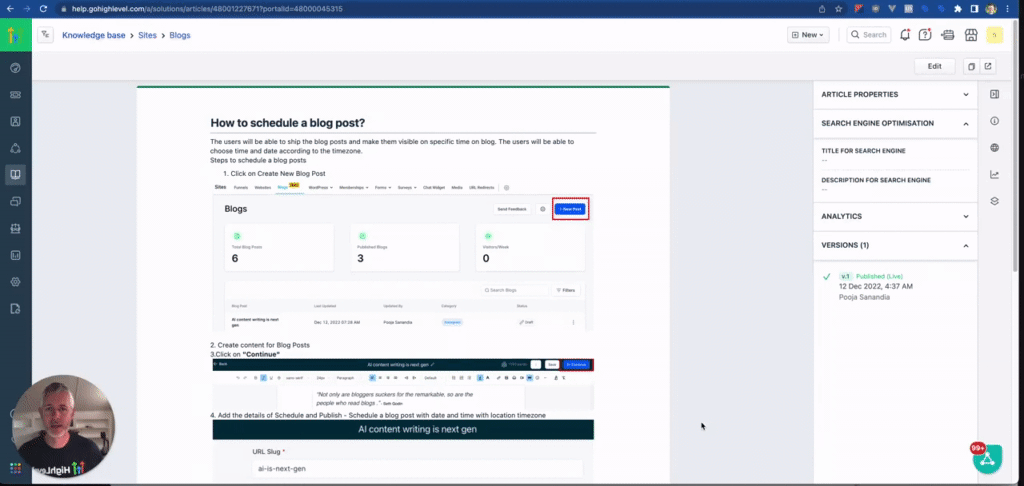Open the help question-mark icon
The width and height of the screenshot is (1024, 486).
point(925,35)
